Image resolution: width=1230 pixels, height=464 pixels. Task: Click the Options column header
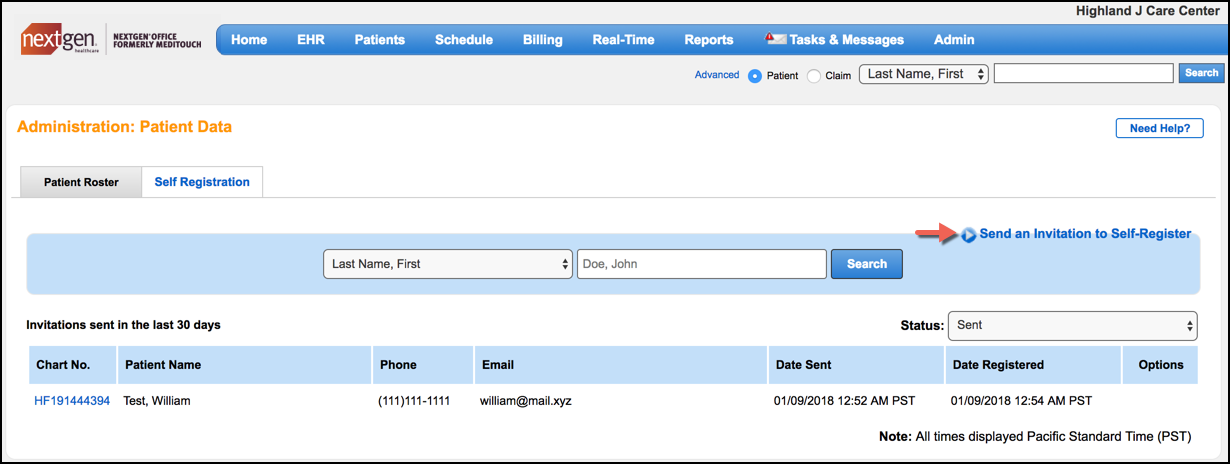click(1161, 365)
